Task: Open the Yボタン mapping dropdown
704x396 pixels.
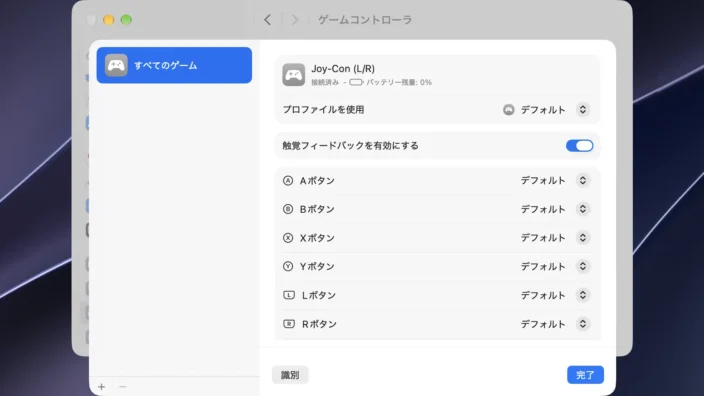Action: click(x=583, y=266)
